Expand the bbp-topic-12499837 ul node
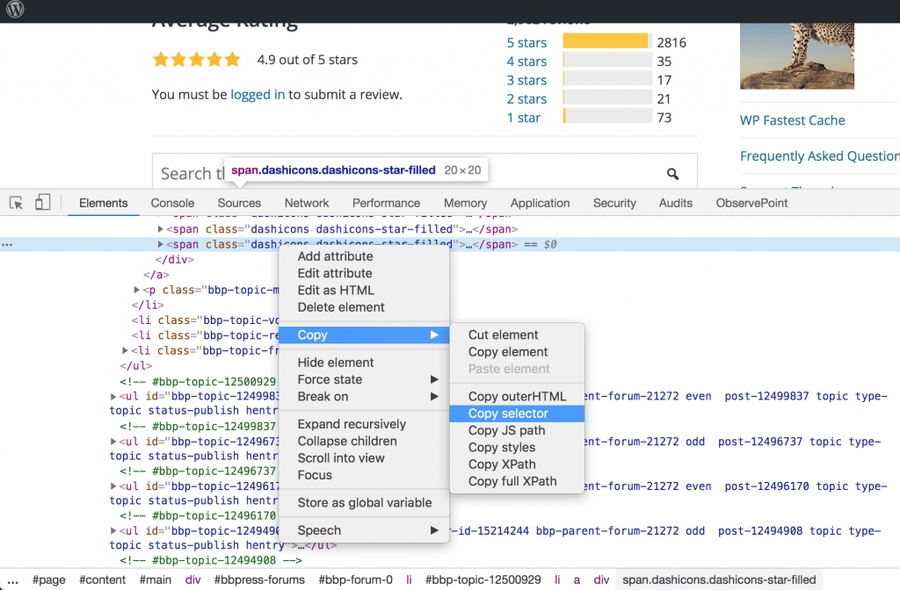Image resolution: width=900 pixels, height=590 pixels. [113, 397]
